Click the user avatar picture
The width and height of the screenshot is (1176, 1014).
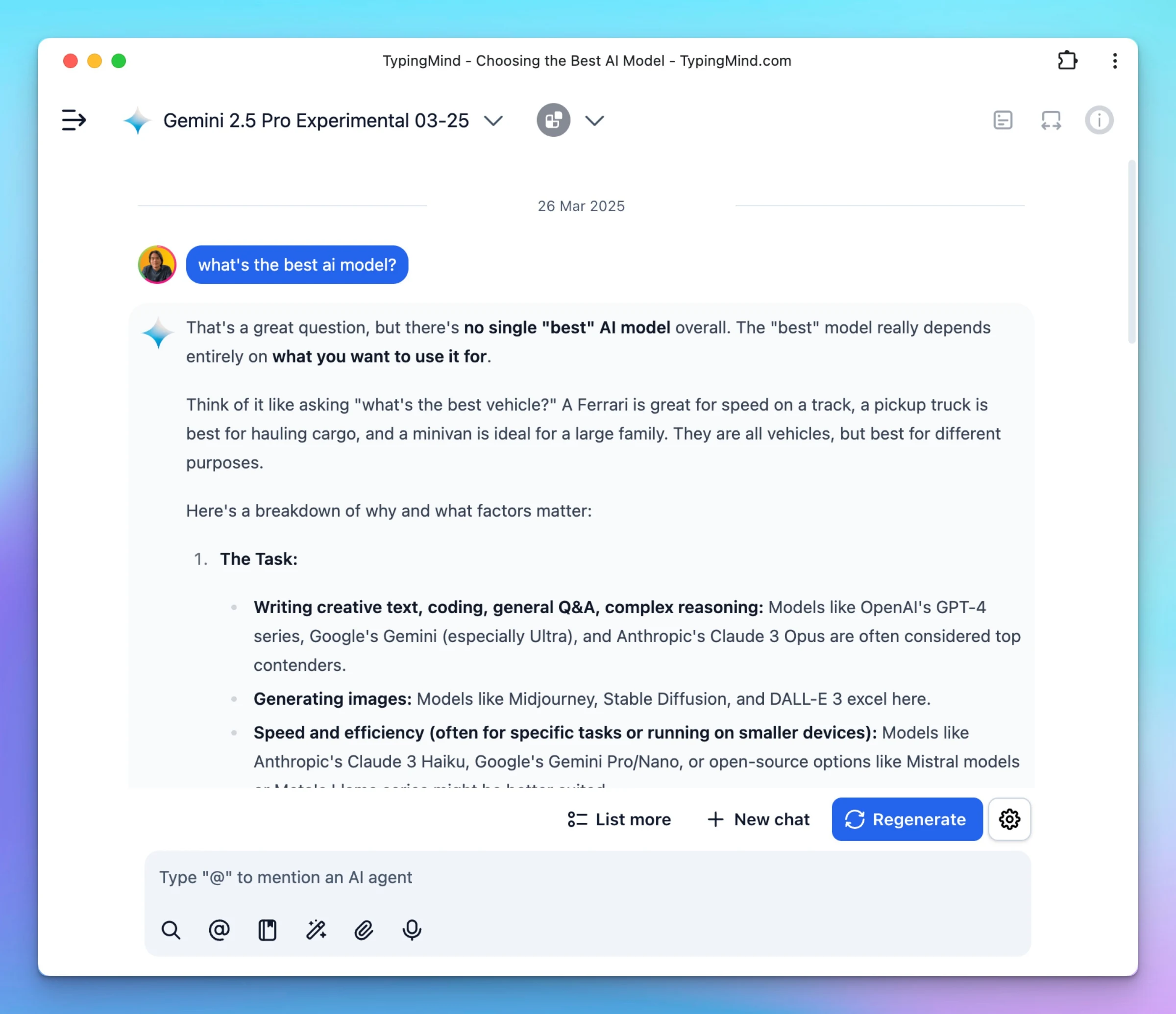(157, 265)
